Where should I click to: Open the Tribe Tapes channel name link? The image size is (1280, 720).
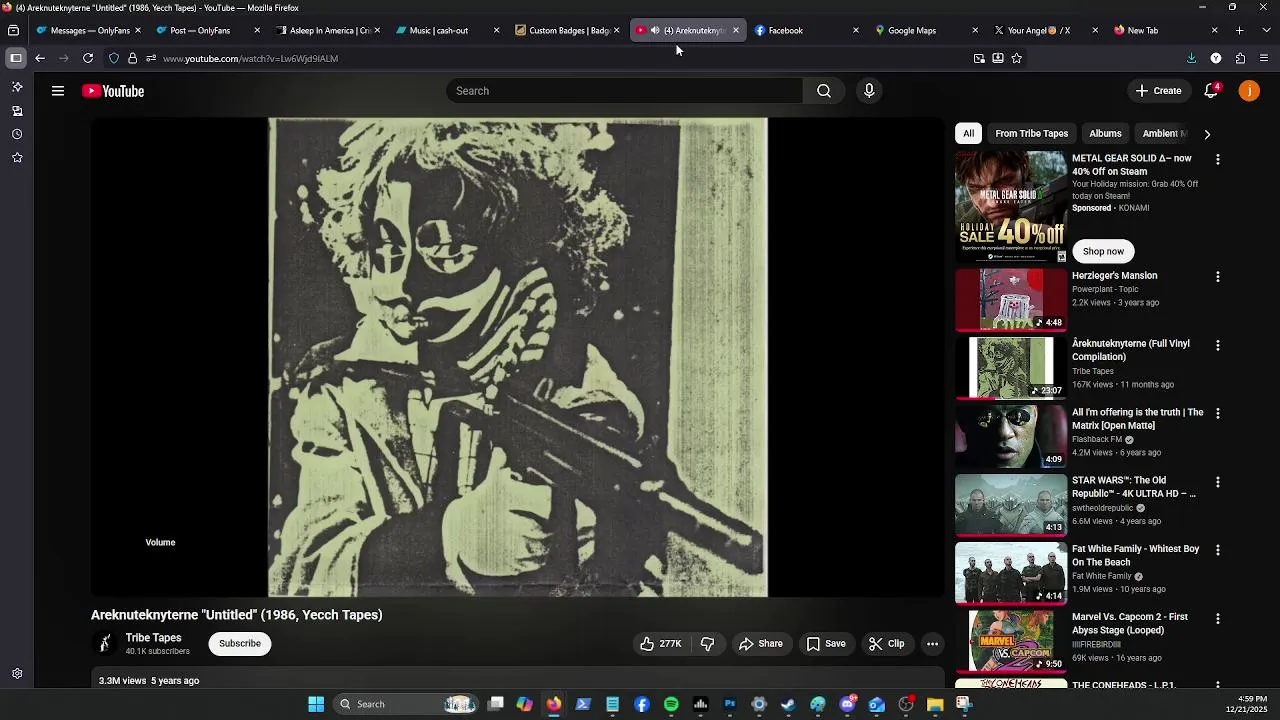153,638
